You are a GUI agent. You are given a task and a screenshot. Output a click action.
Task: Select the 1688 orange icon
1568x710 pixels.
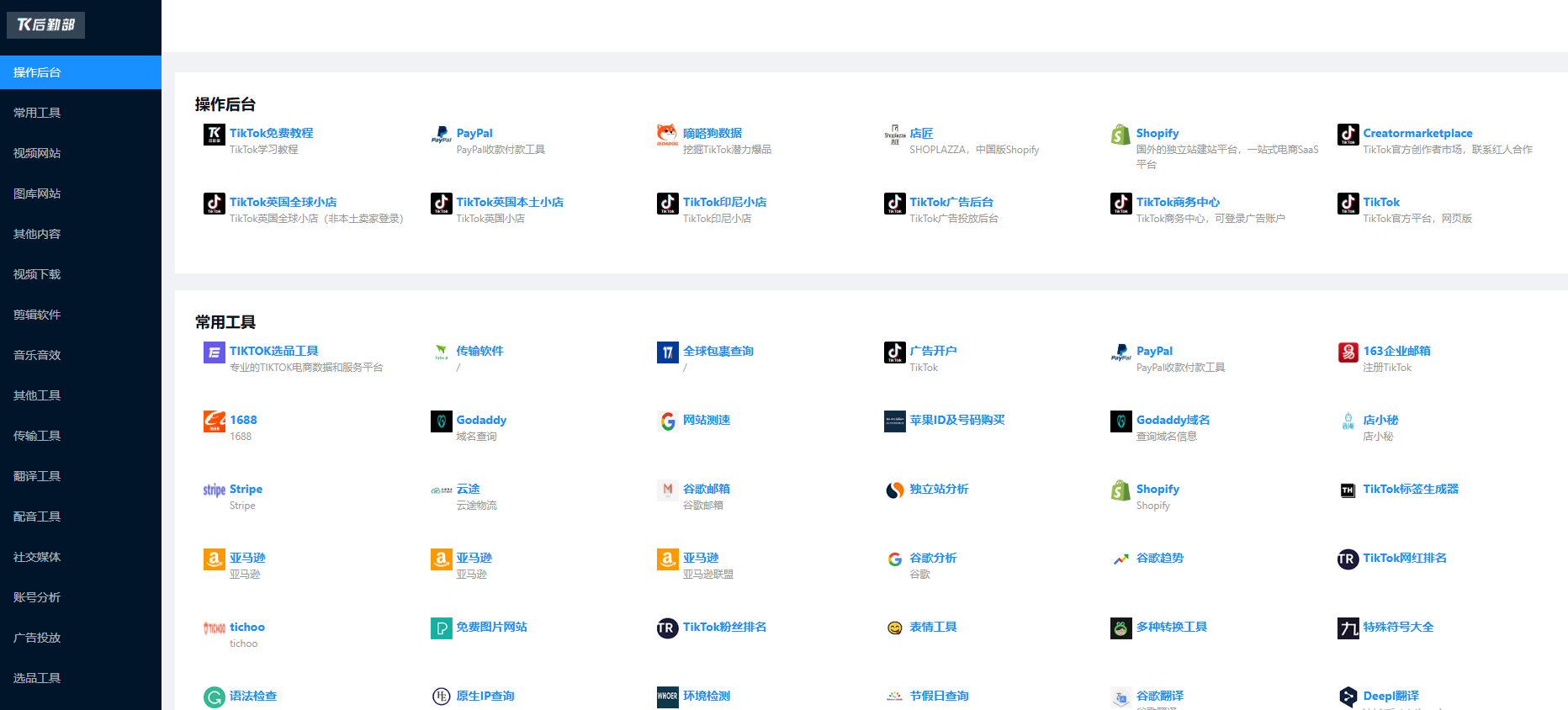pos(215,421)
